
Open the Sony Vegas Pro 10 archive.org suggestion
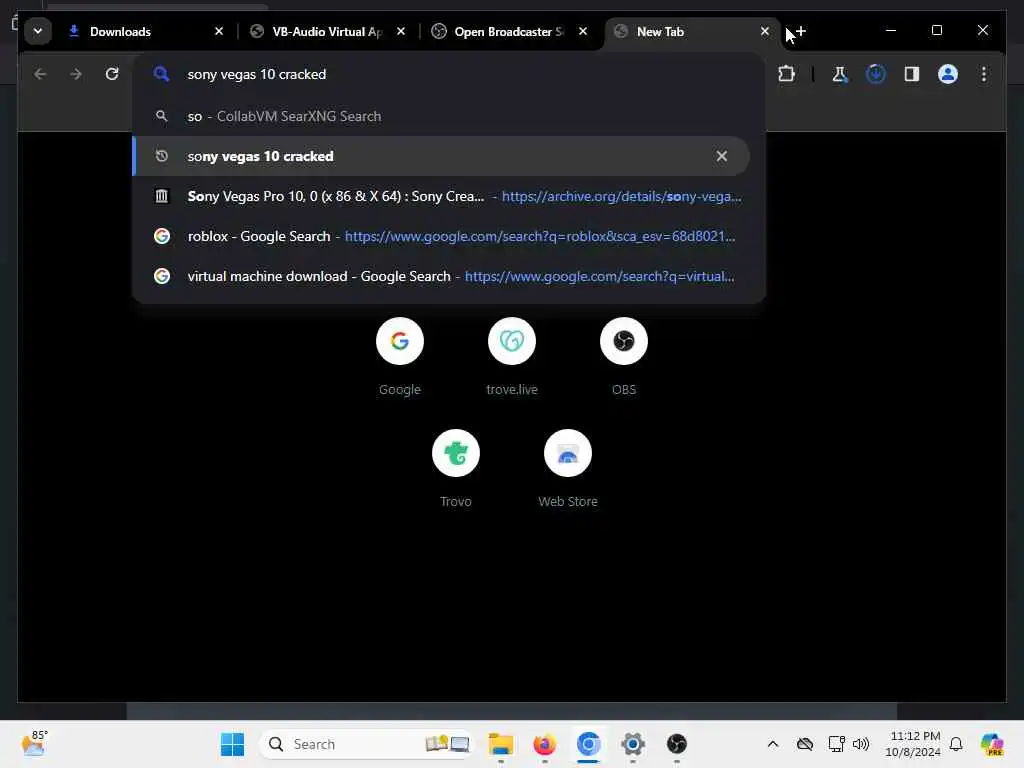click(x=441, y=196)
